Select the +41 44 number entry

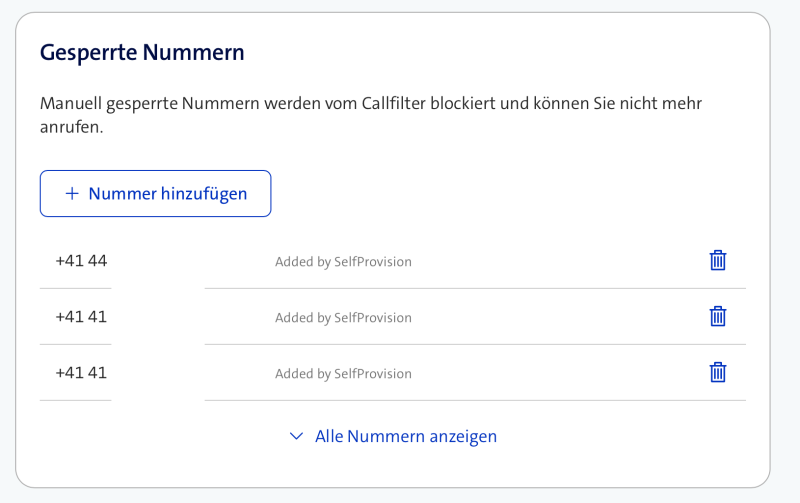pos(81,261)
